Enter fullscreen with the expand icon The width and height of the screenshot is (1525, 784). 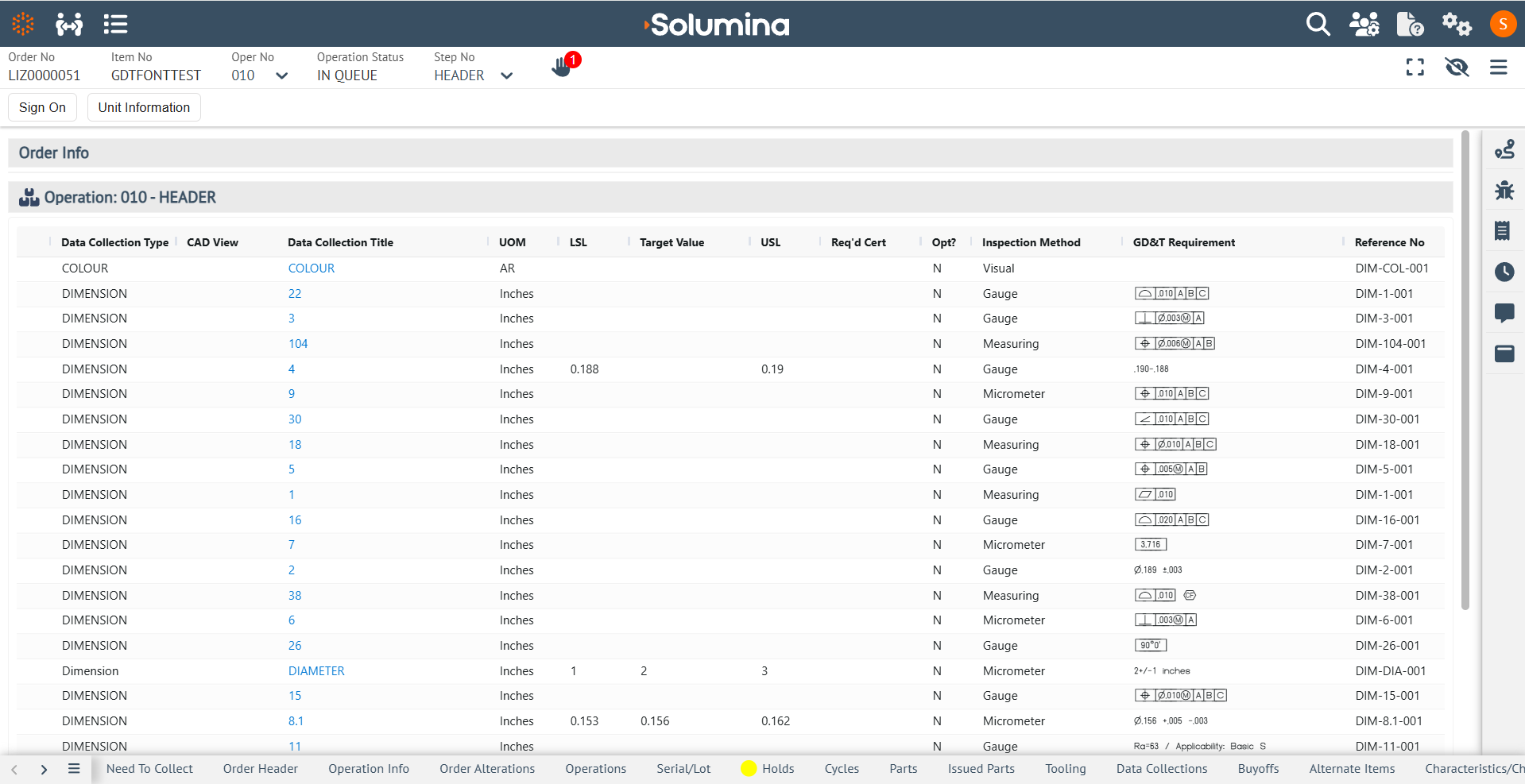tap(1415, 68)
